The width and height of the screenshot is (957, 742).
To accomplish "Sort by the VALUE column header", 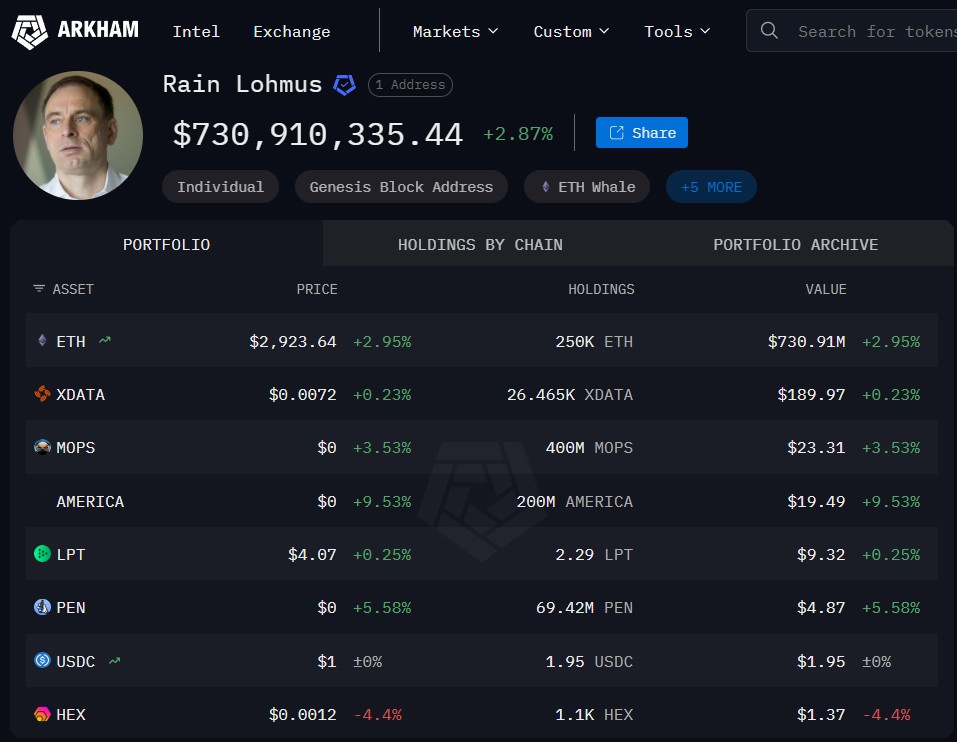I will point(826,289).
